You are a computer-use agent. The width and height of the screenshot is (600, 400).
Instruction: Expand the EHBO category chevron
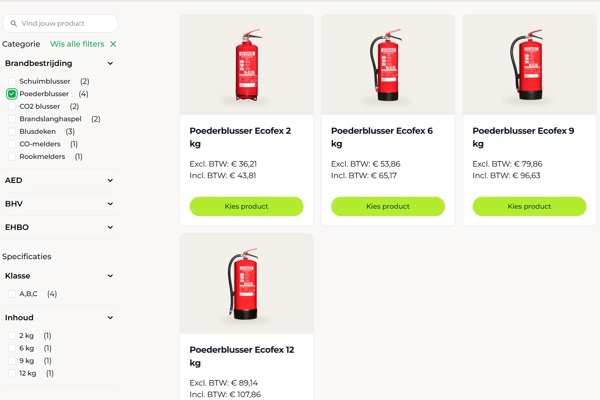[110, 227]
